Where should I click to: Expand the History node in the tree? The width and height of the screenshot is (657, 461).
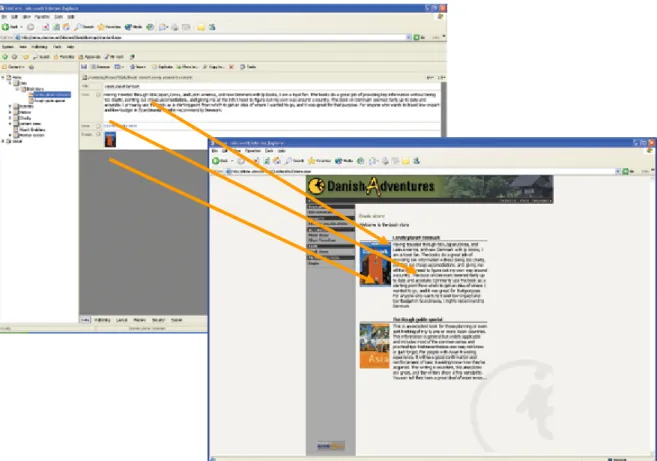pos(10,112)
